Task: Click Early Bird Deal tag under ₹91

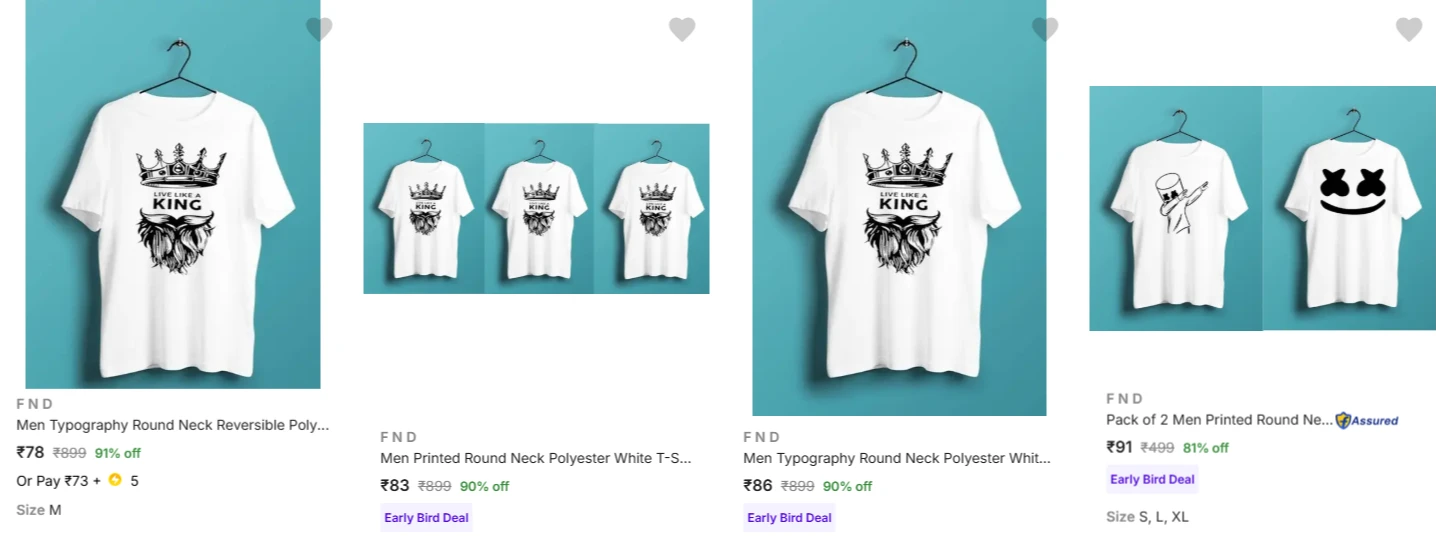Action: click(1153, 479)
